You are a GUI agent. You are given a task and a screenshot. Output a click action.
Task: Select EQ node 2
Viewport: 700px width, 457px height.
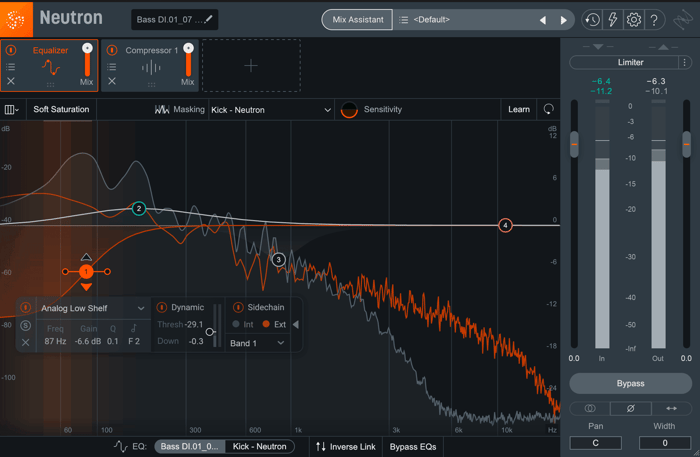(x=139, y=208)
